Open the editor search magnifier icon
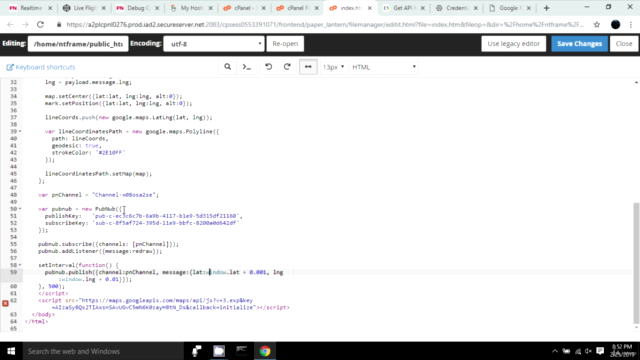The height and width of the screenshot is (360, 640). pos(227,67)
